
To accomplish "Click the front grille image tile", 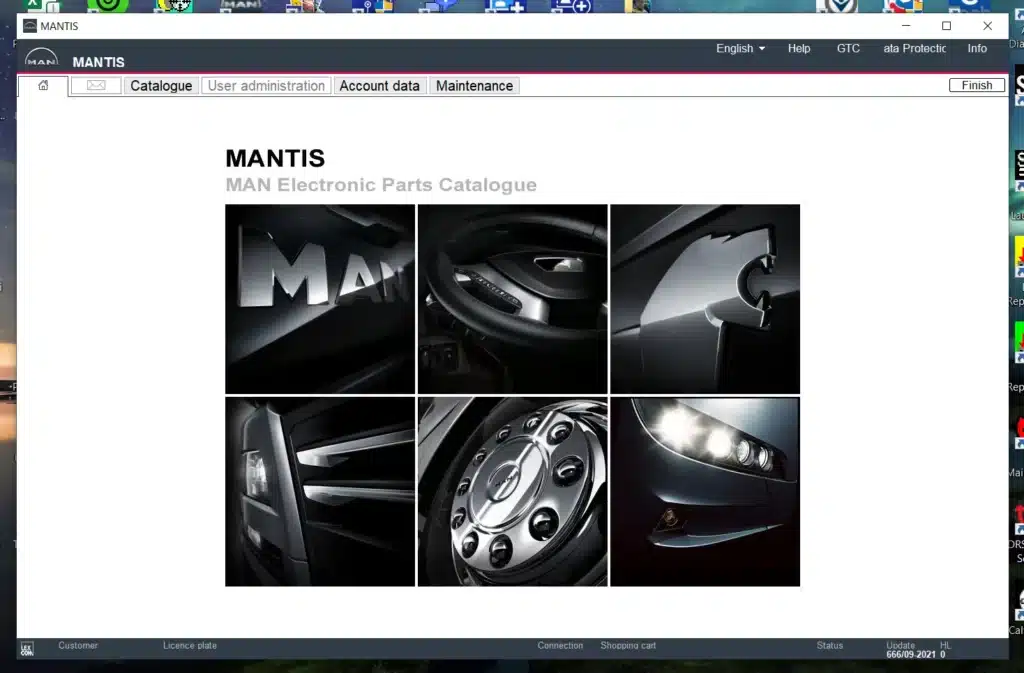I will pyautogui.click(x=320, y=492).
